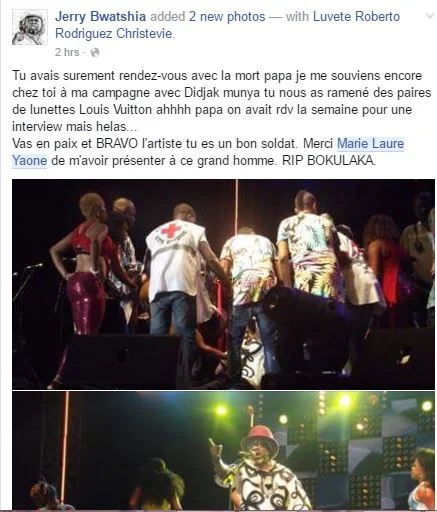This screenshot has height=512, width=437.
Task: Click the stage monitor speaker in first photo
Action: (124, 360)
